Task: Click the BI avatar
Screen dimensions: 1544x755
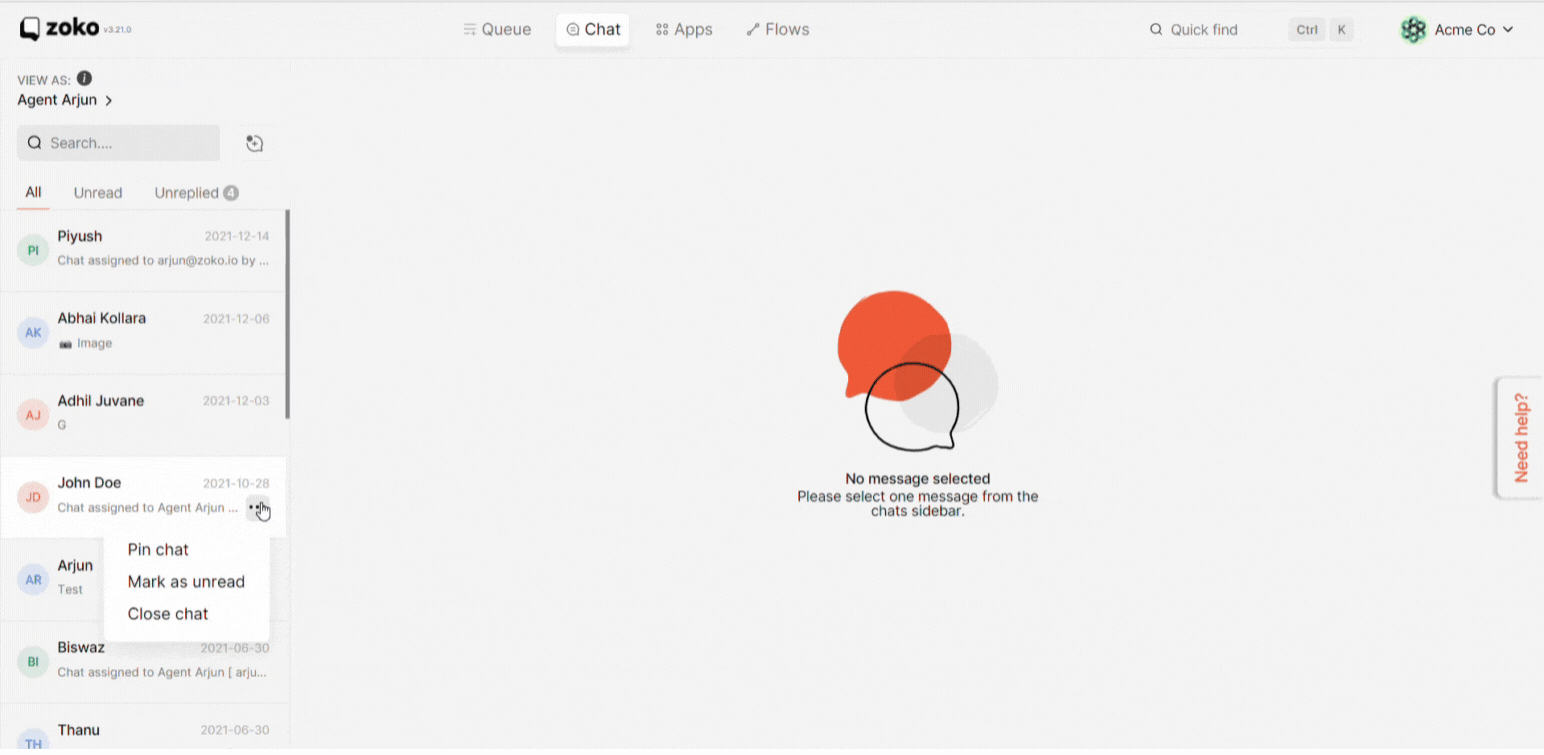Action: click(33, 662)
